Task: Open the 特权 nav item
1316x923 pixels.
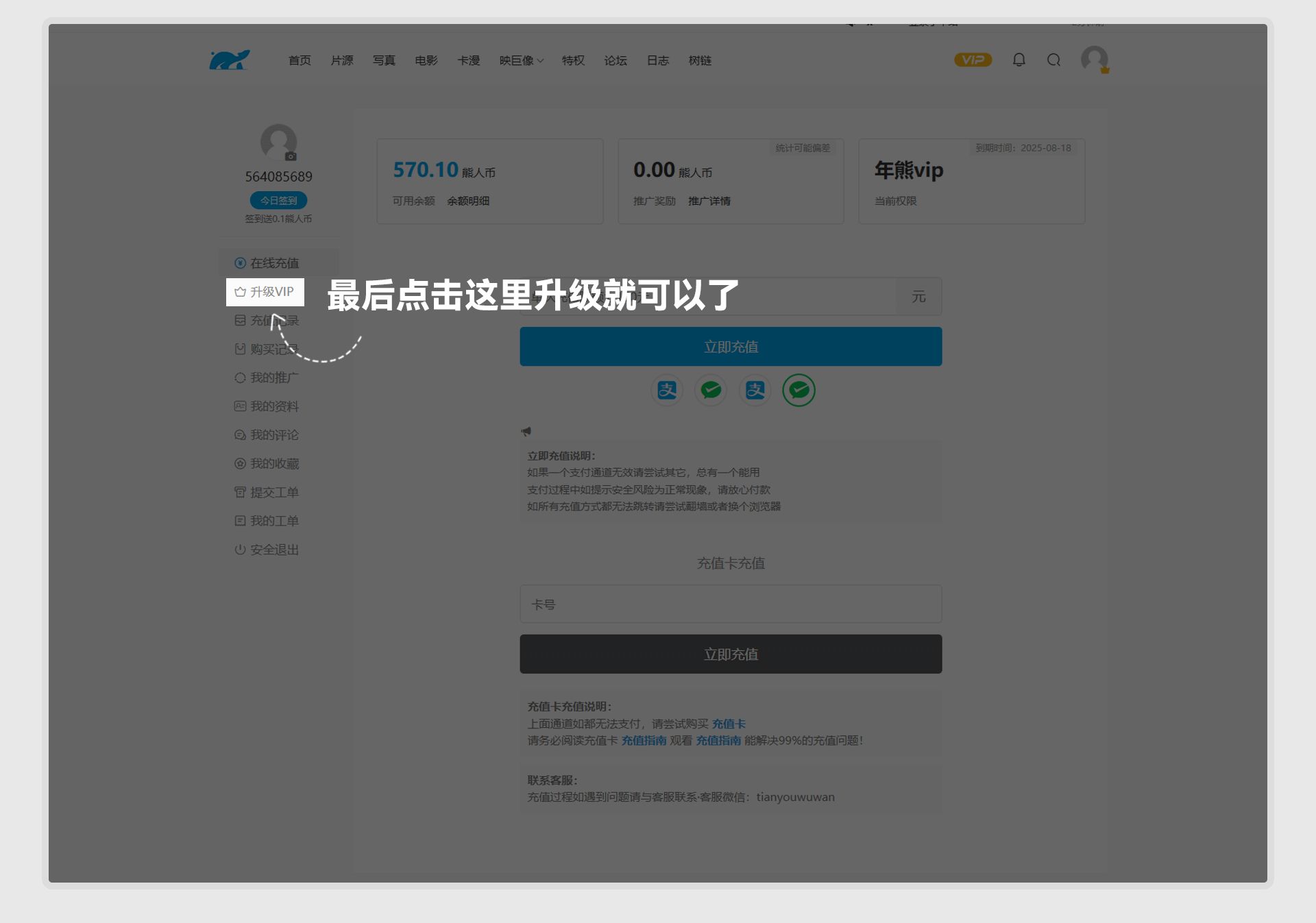Action: [573, 60]
